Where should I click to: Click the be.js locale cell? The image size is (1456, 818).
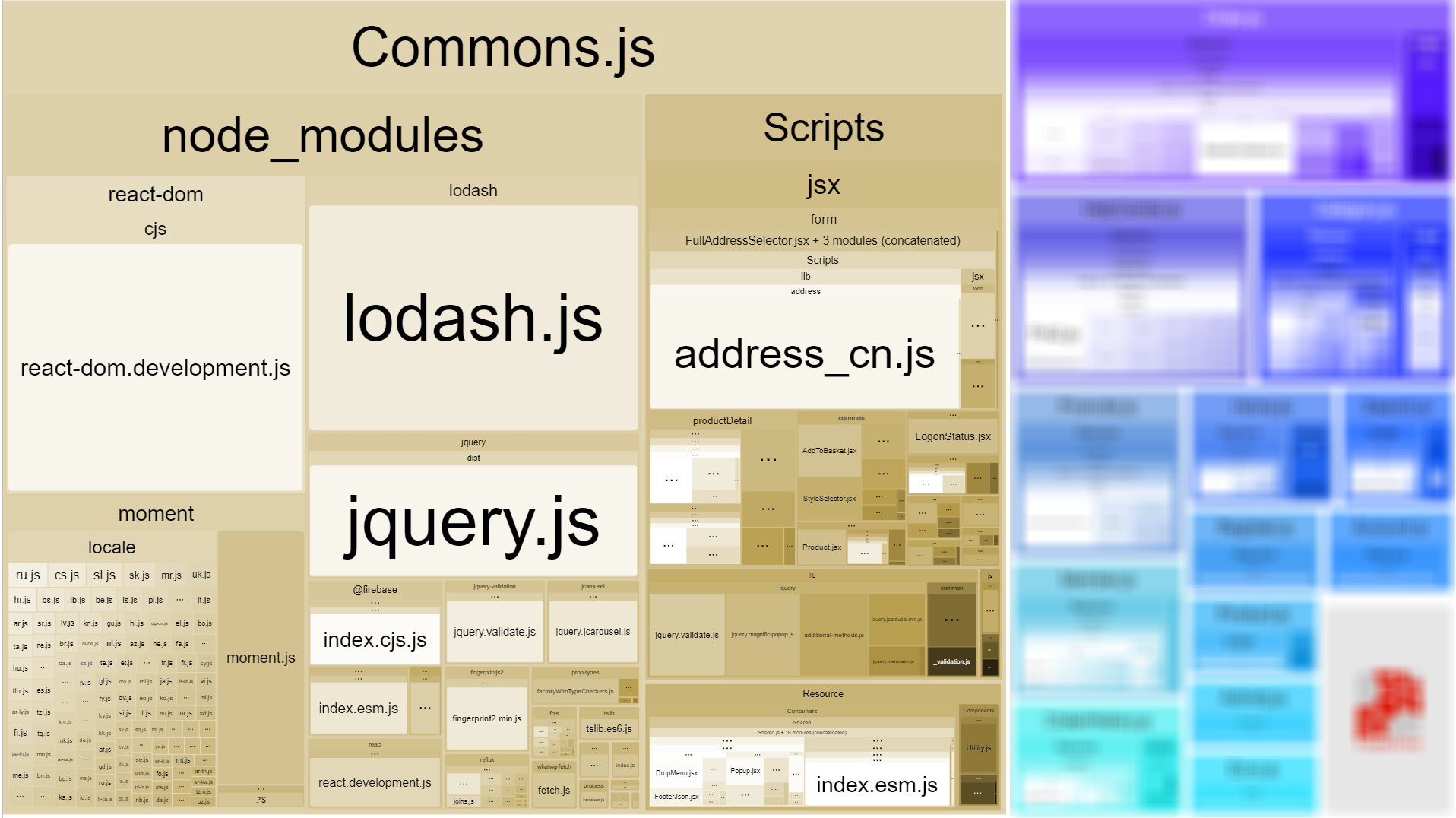click(104, 601)
